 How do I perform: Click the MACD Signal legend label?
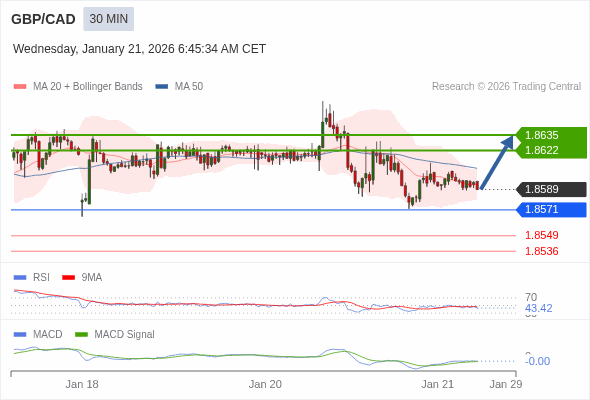pyautogui.click(x=124, y=335)
